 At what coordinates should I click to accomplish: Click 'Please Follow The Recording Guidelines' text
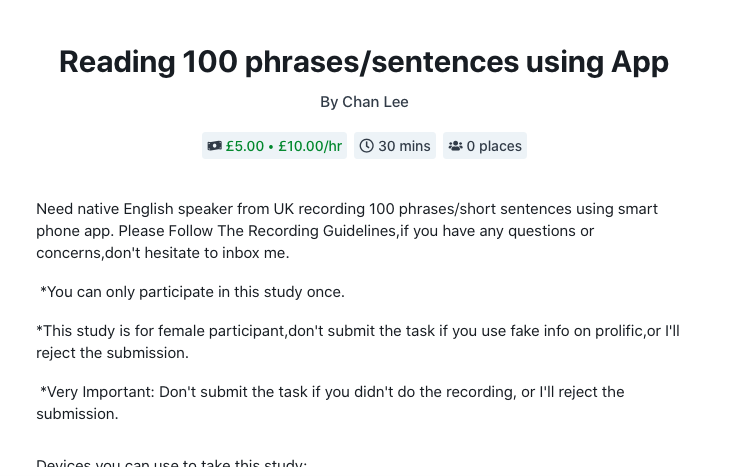point(257,231)
